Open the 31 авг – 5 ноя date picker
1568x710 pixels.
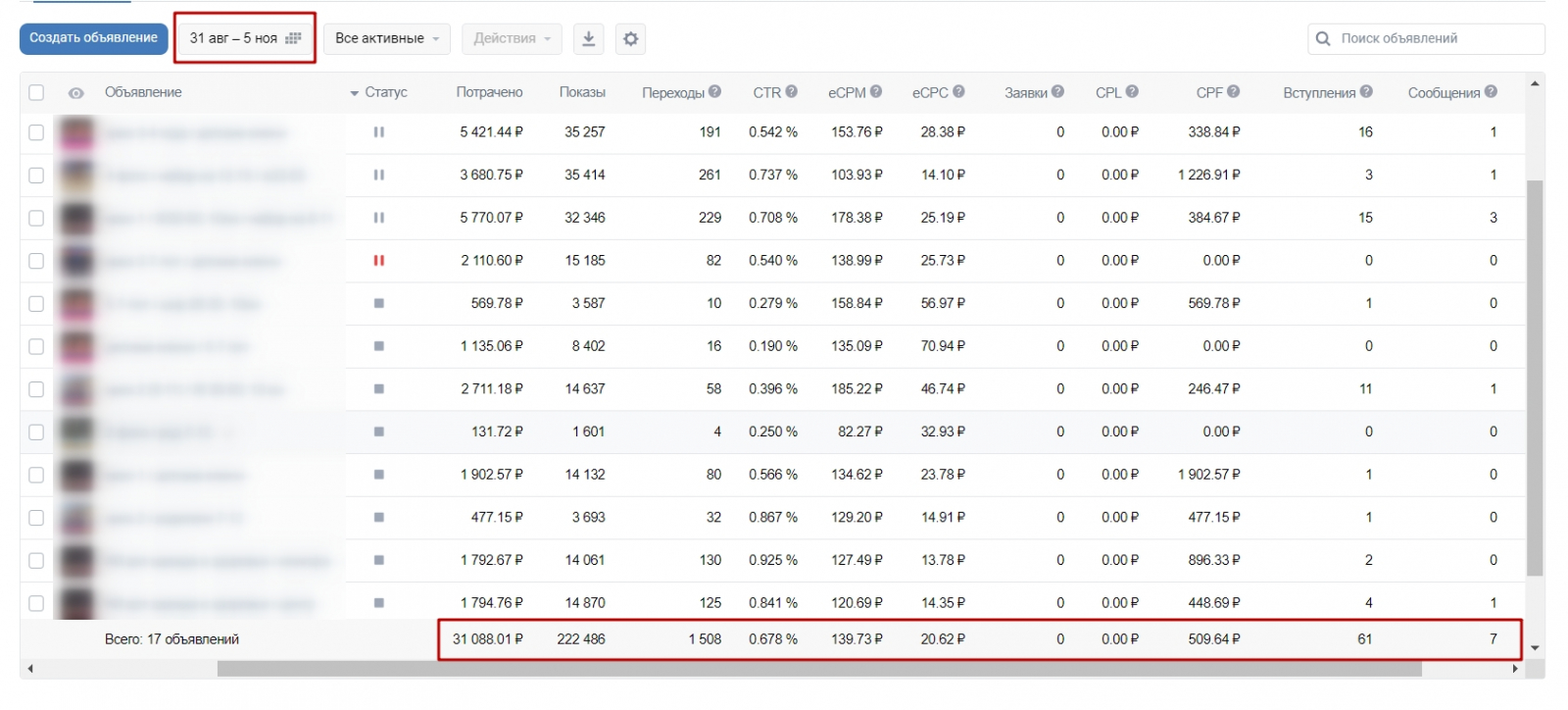245,38
